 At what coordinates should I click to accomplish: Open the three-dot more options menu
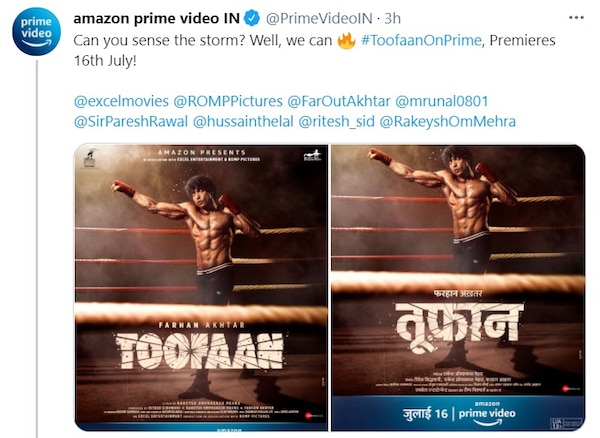576,18
